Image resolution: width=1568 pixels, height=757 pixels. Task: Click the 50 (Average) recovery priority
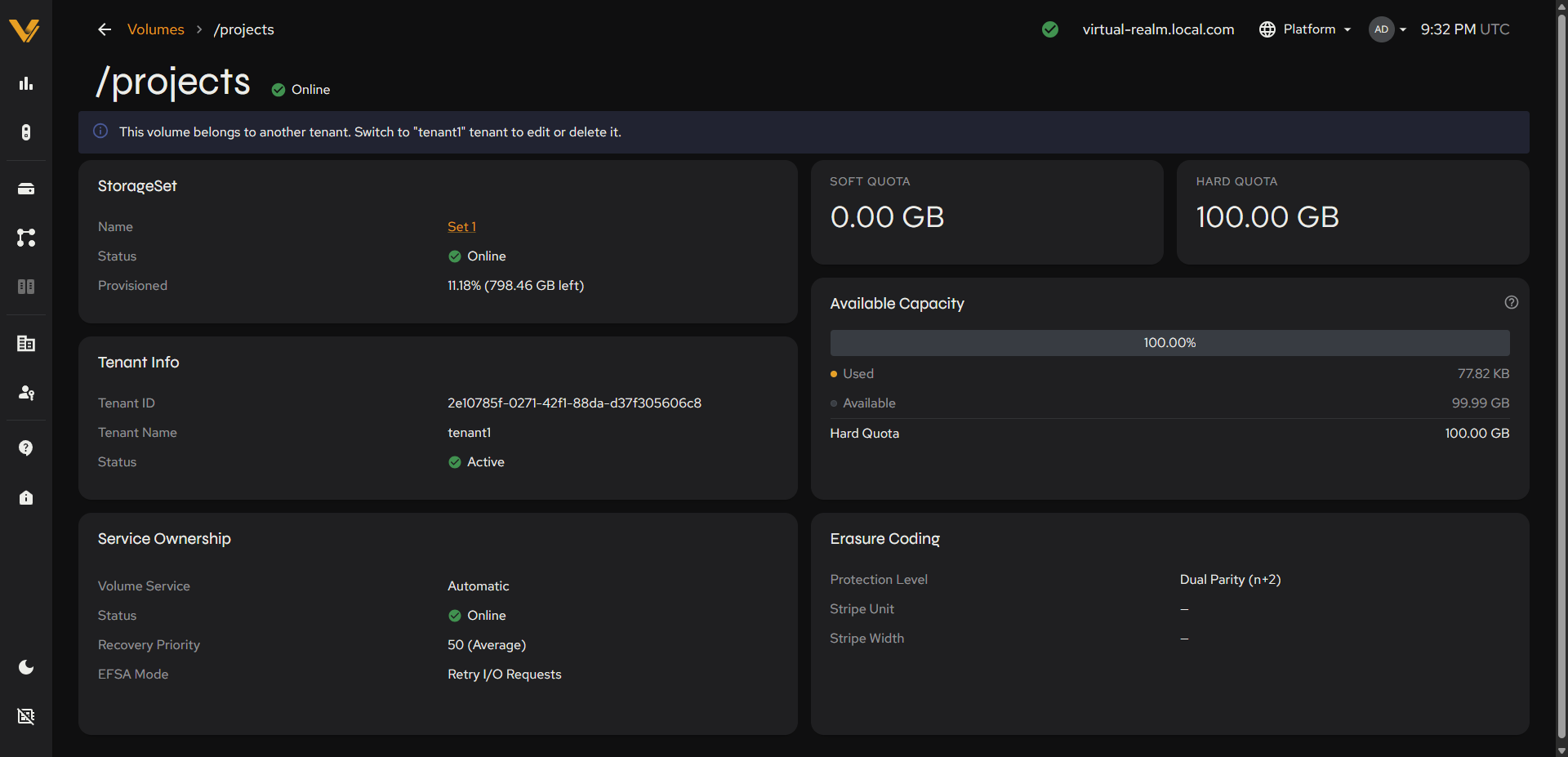click(487, 645)
